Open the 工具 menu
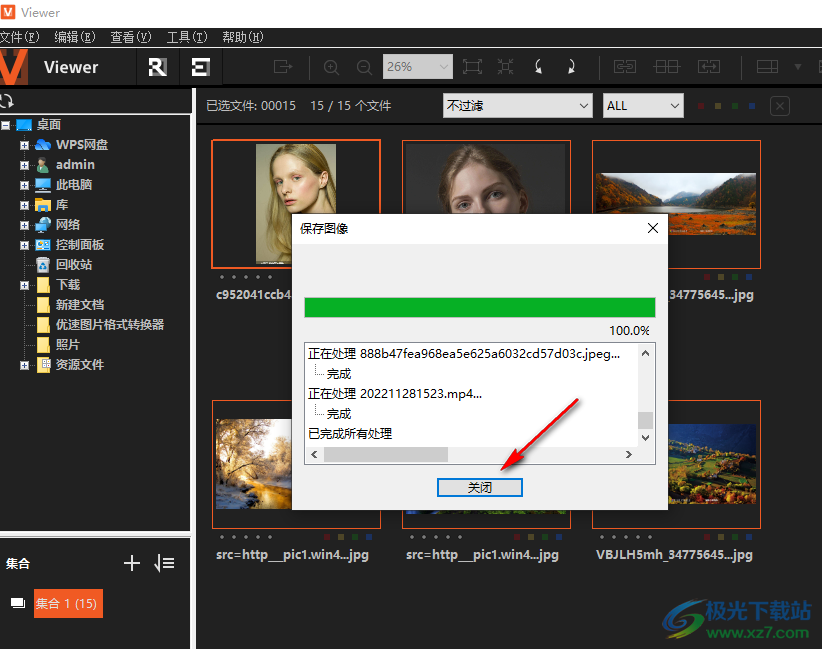Viewport: 822px width, 649px height. (187, 37)
